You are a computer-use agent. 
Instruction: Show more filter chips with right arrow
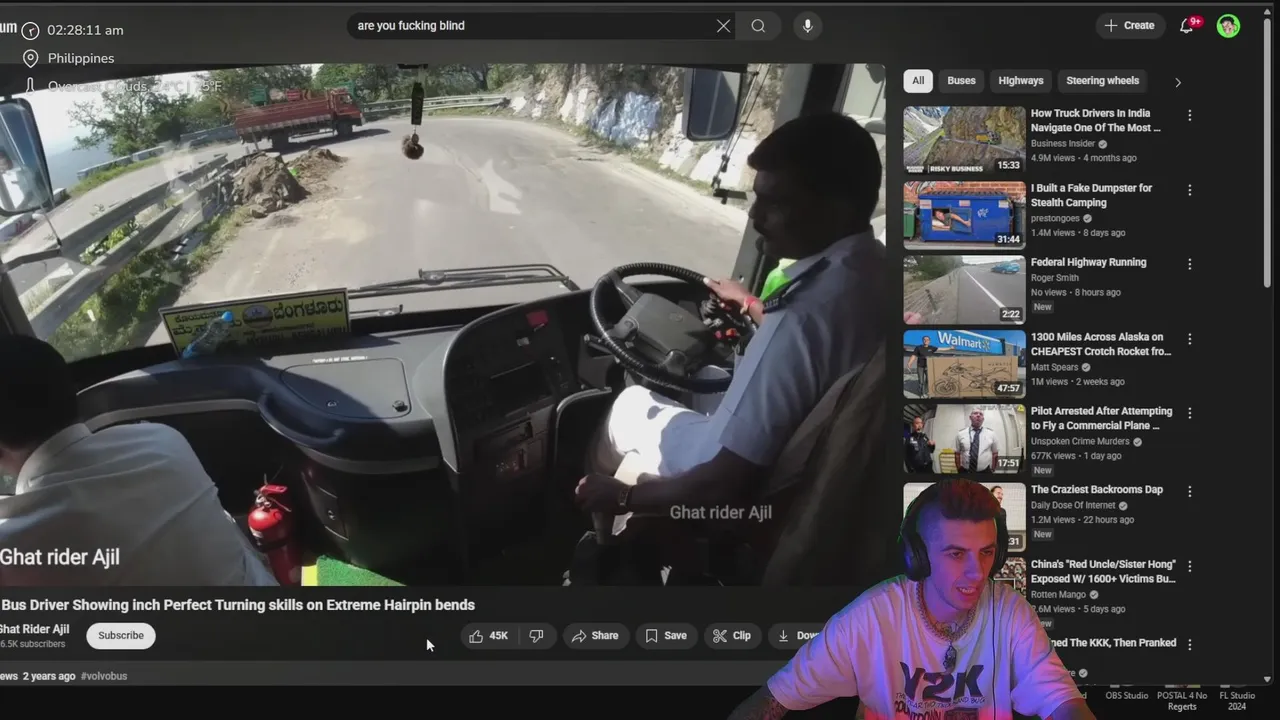pyautogui.click(x=1178, y=82)
